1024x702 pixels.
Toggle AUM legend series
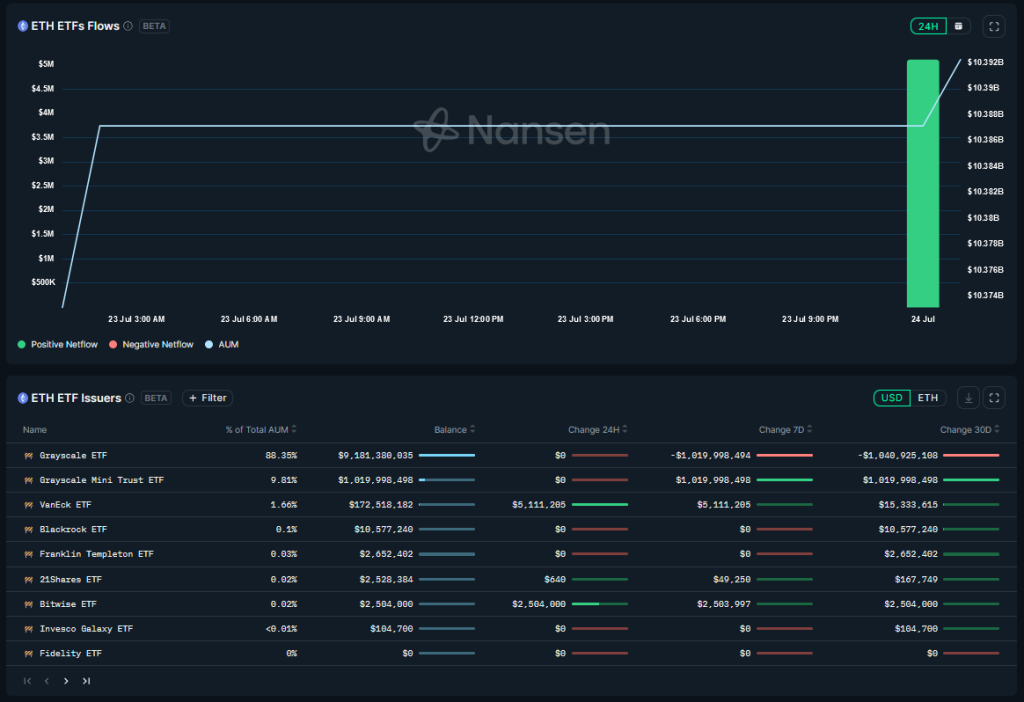point(221,344)
